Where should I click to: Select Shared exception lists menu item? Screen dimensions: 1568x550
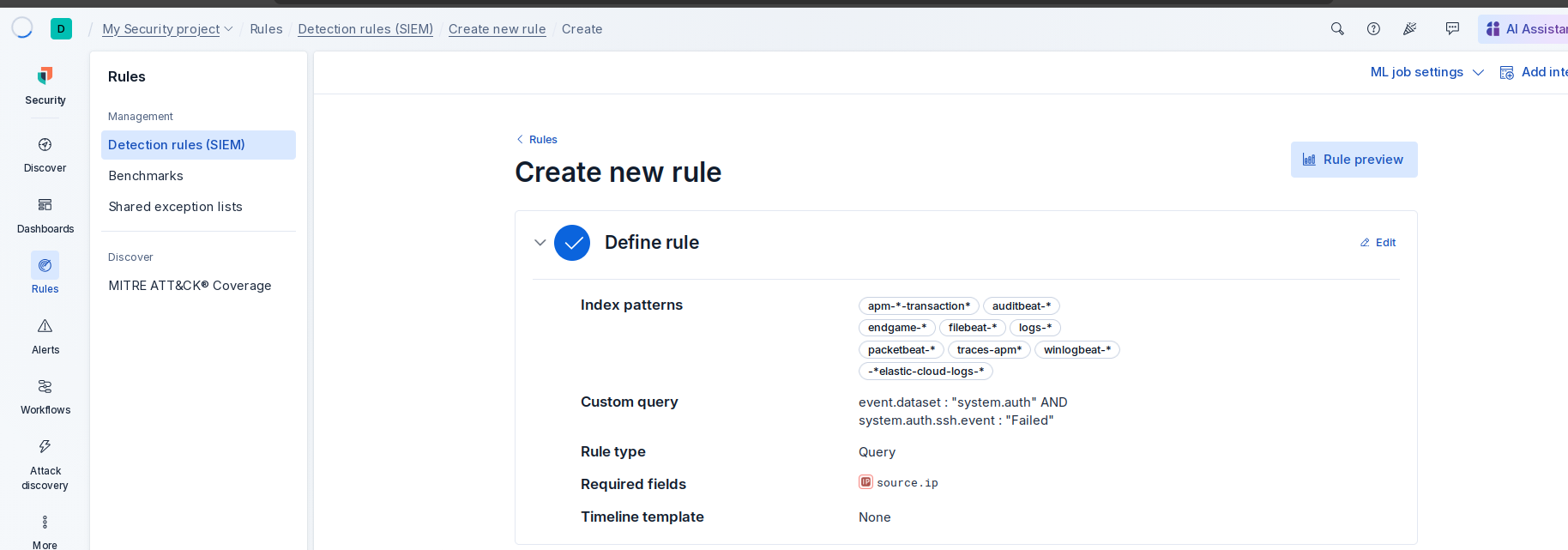tap(175, 207)
